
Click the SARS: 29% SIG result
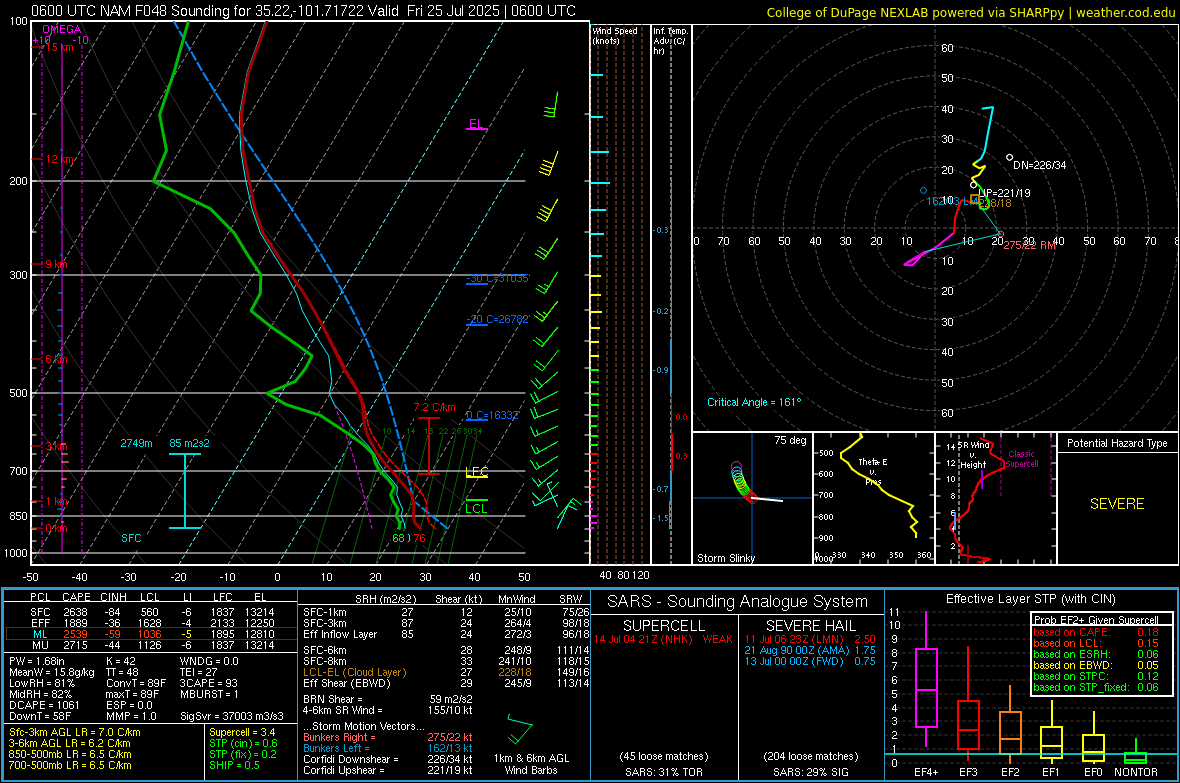pos(810,772)
